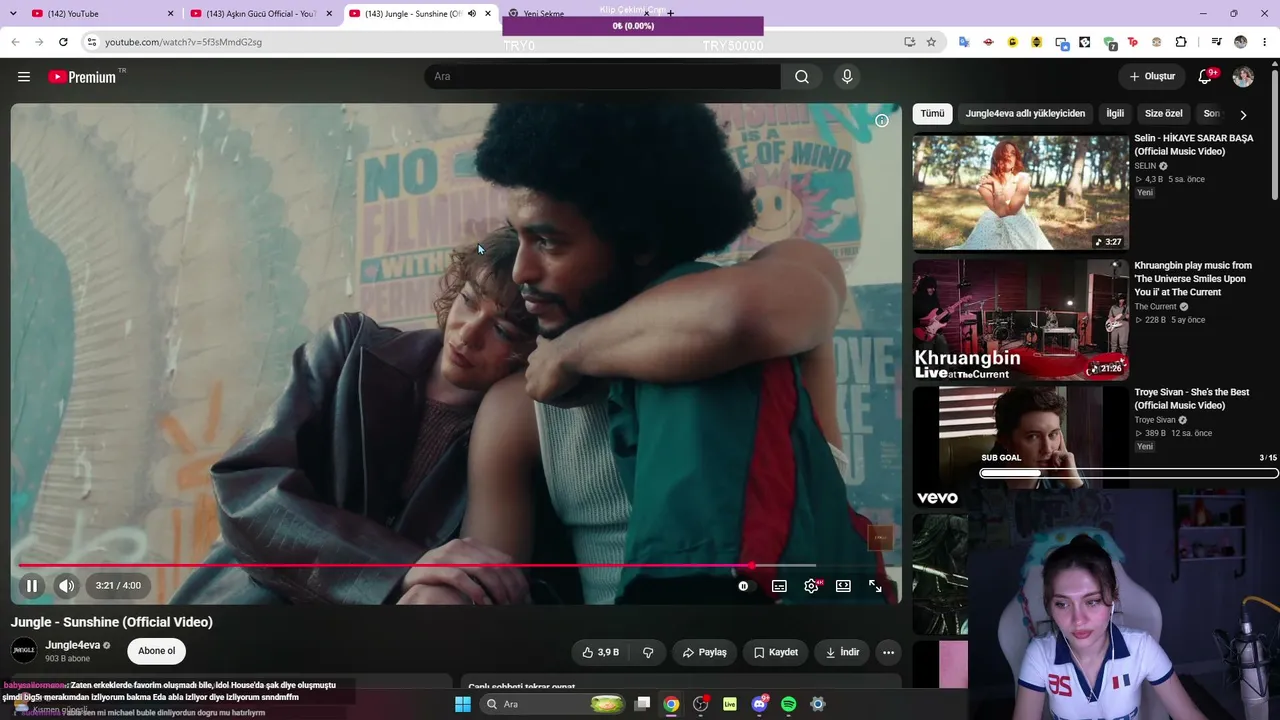Viewport: 1280px width, 720px height.
Task: View site information icon in address bar
Action: [91, 42]
